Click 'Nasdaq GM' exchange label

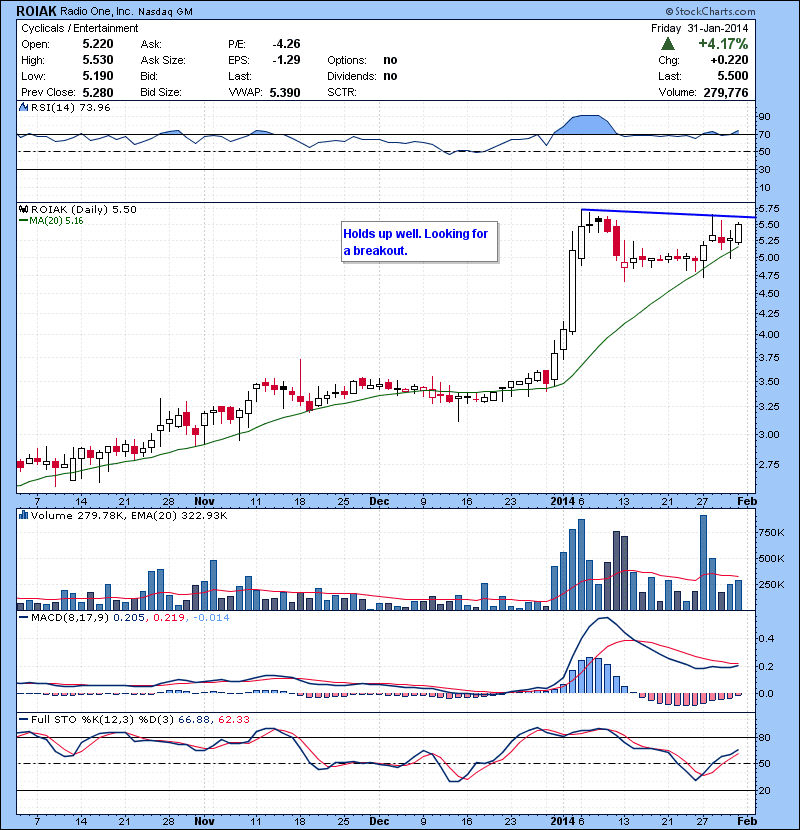[x=165, y=12]
